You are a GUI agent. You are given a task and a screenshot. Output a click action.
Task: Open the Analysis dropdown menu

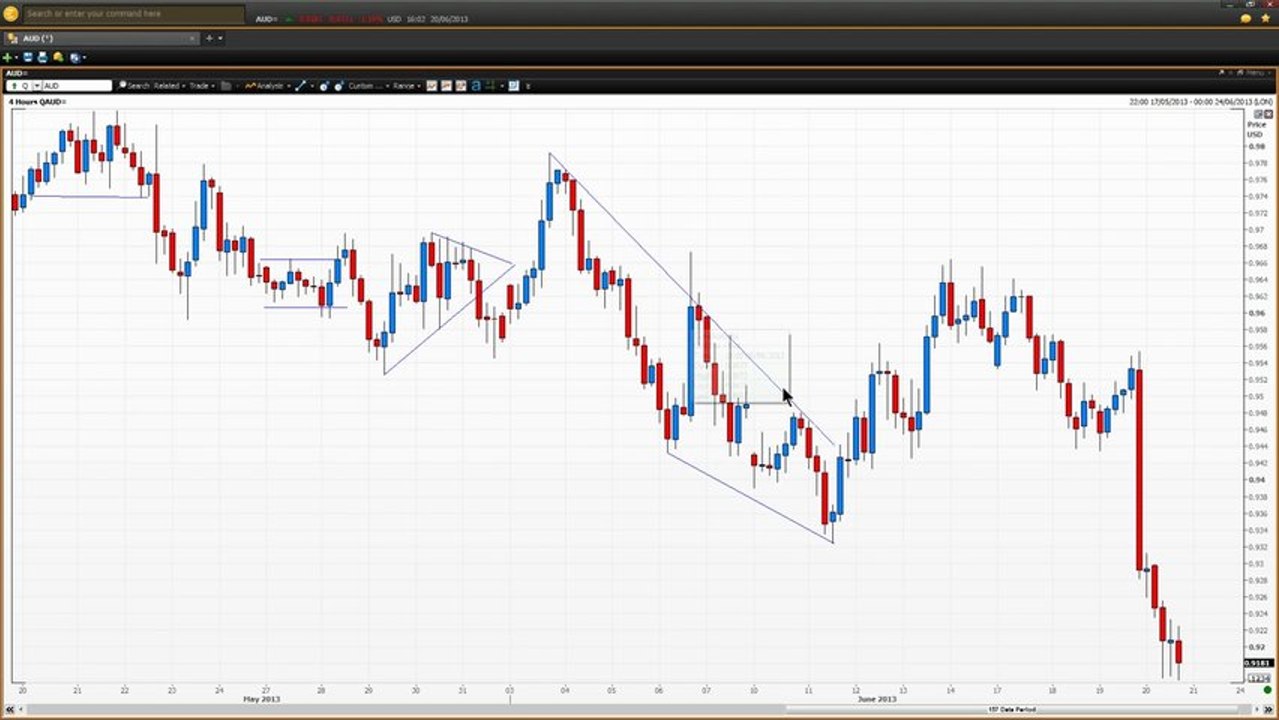[x=267, y=86]
